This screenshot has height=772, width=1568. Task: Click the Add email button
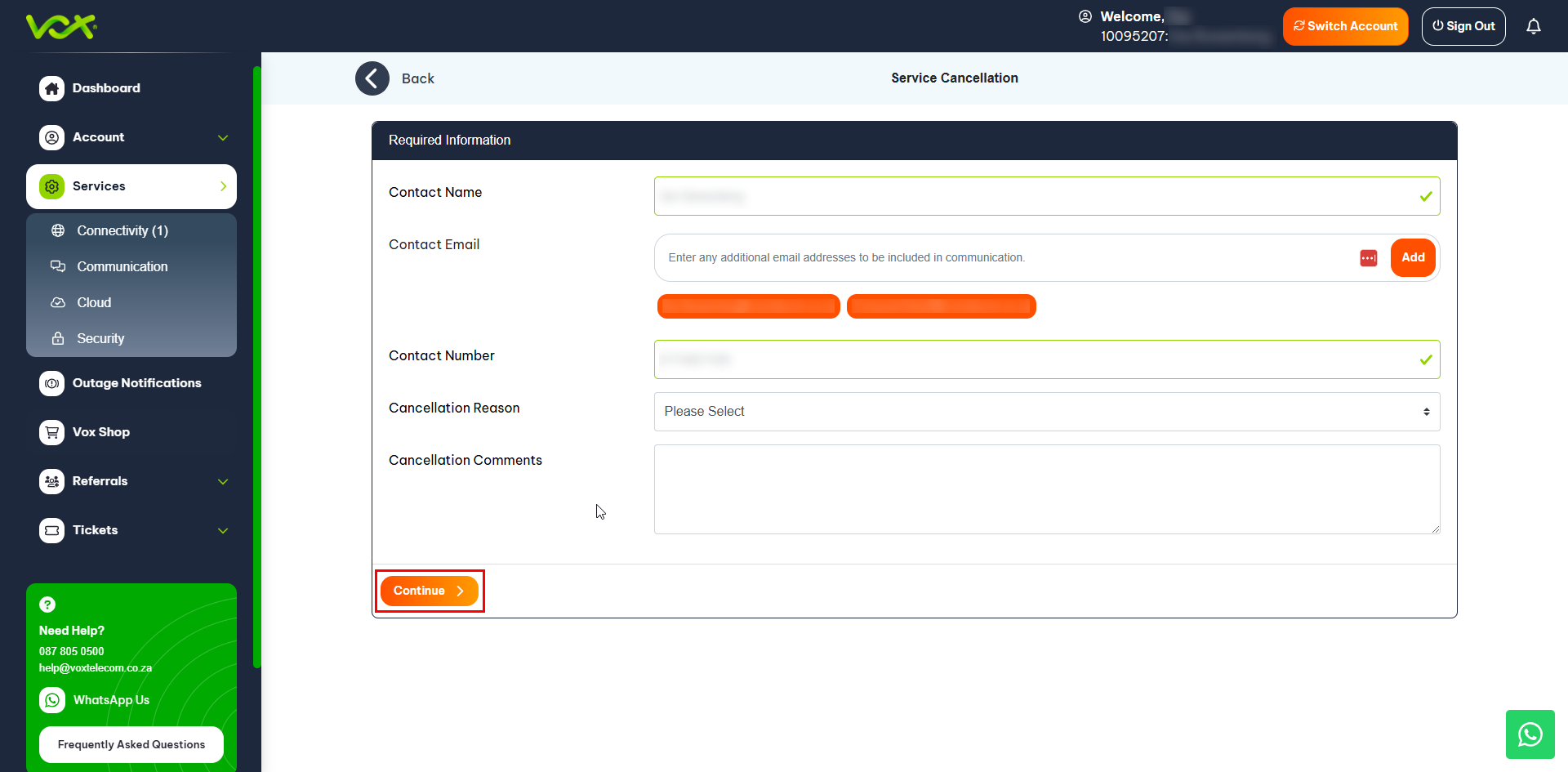[x=1412, y=257]
